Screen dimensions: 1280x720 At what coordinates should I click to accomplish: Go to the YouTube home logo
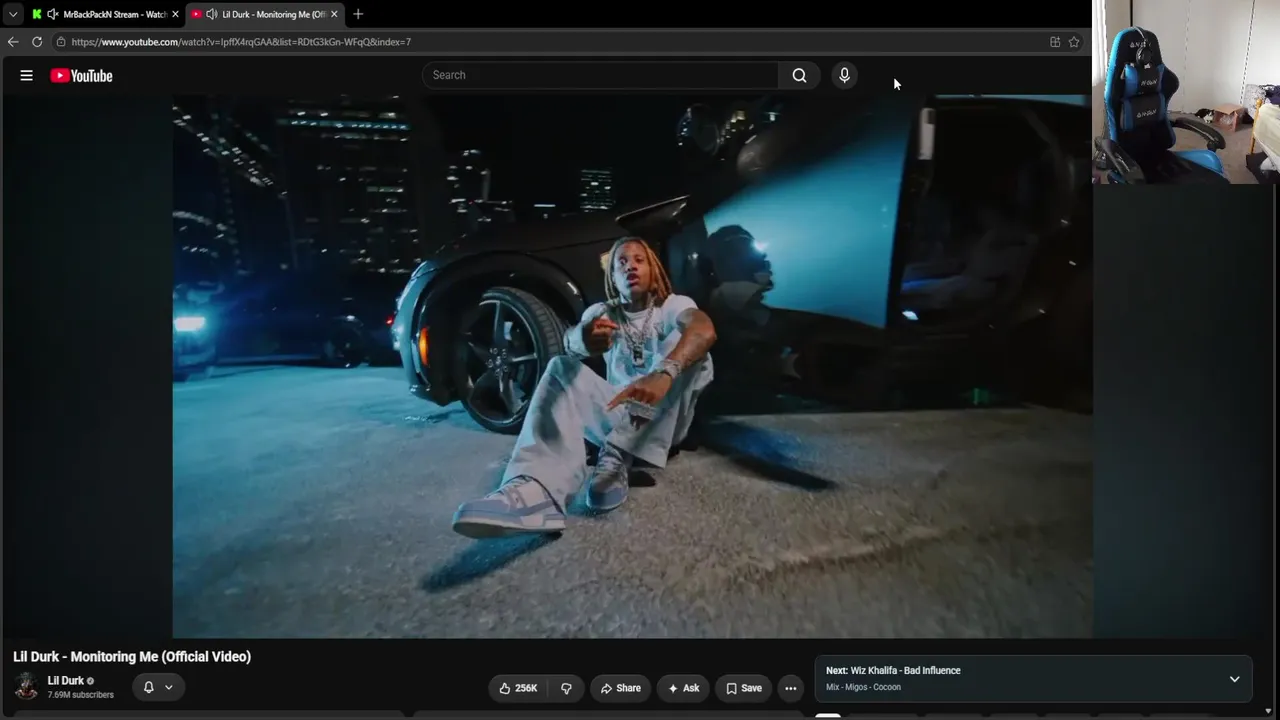point(81,75)
